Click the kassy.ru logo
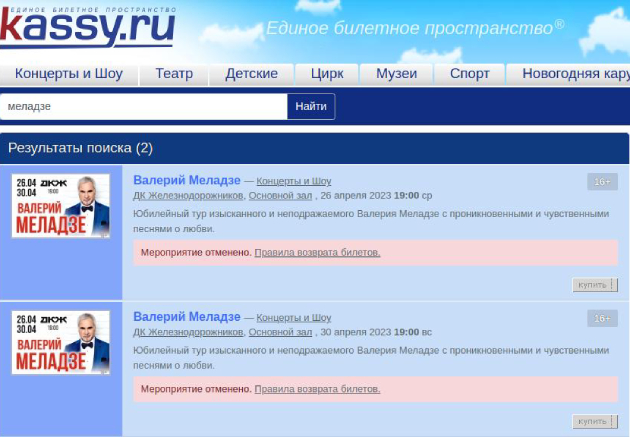The height and width of the screenshot is (437, 630). (88, 27)
